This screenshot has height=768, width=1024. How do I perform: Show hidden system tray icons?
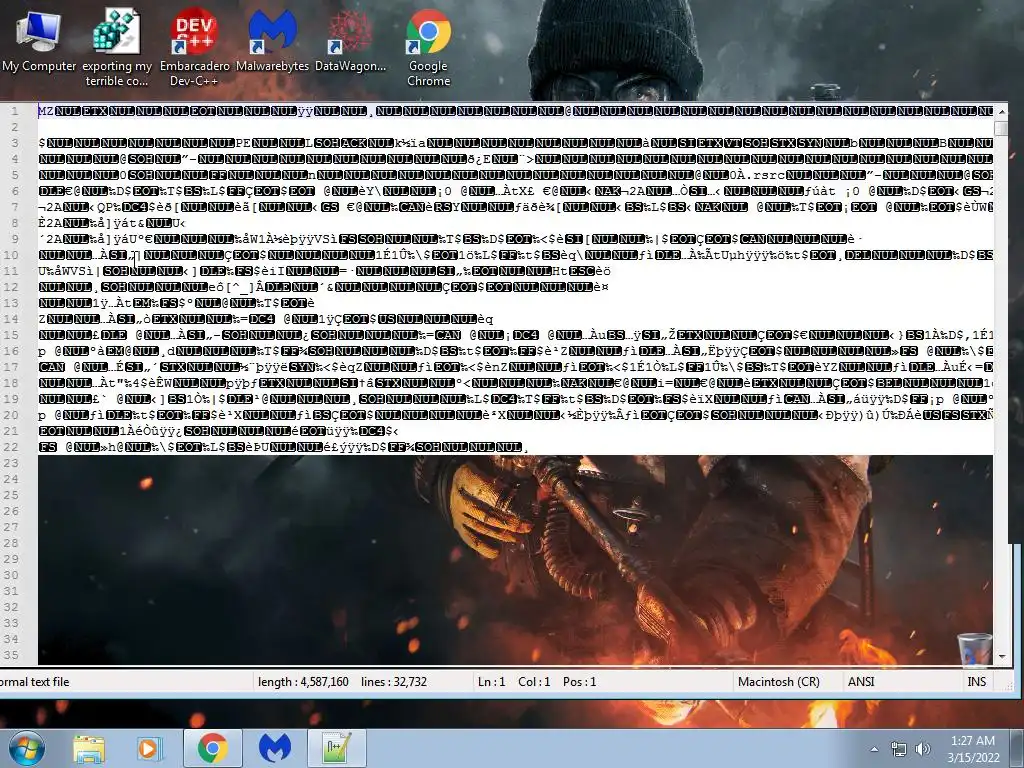pyautogui.click(x=874, y=749)
